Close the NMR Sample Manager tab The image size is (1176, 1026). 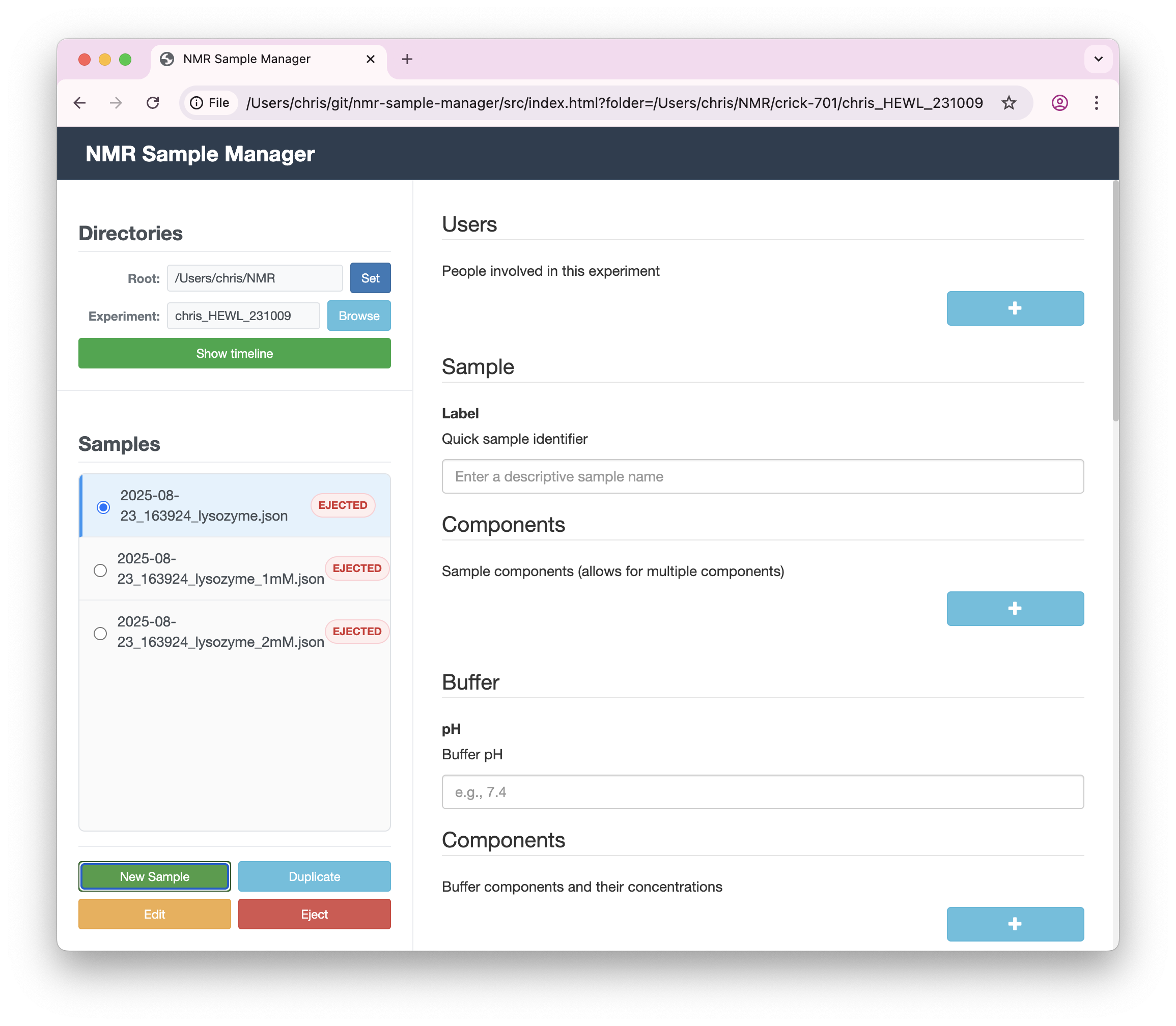pyautogui.click(x=370, y=59)
